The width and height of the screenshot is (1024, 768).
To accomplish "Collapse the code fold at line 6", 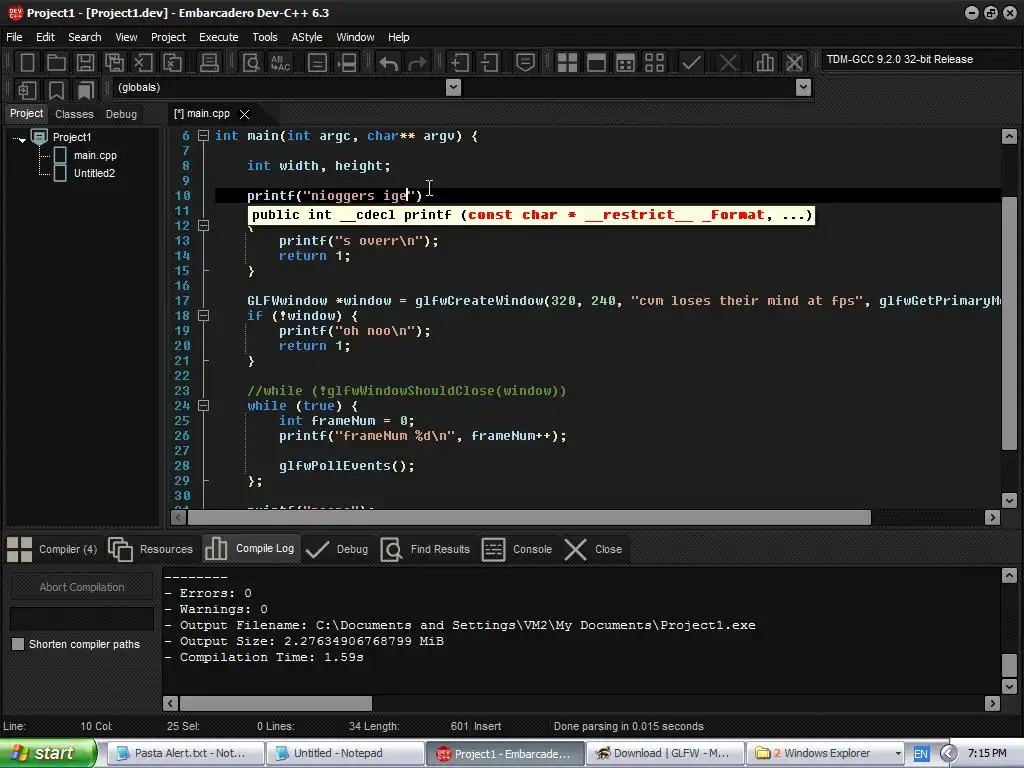I will point(203,136).
